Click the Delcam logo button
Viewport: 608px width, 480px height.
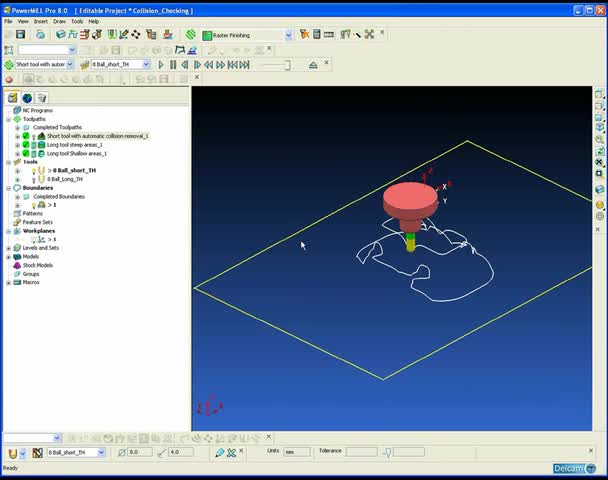click(575, 469)
